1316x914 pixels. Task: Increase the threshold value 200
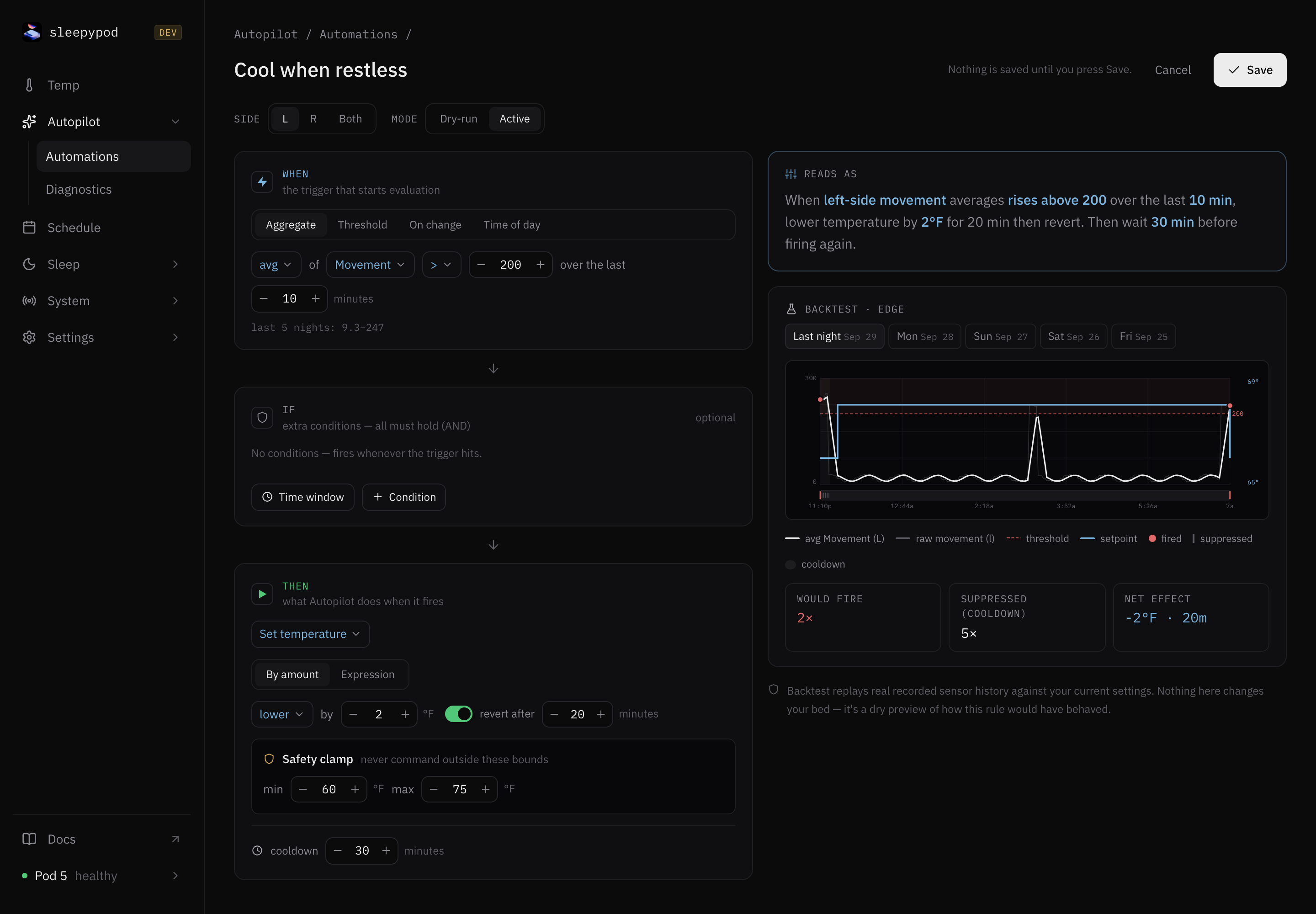(540, 265)
